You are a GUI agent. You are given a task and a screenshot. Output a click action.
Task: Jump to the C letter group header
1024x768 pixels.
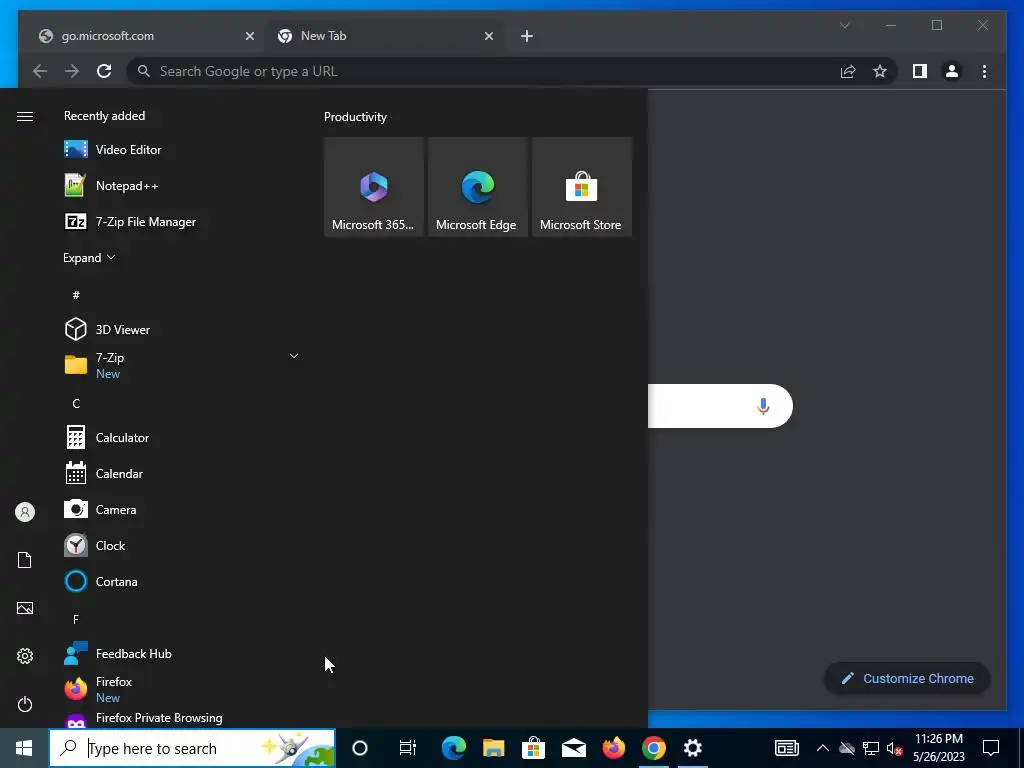pos(76,404)
